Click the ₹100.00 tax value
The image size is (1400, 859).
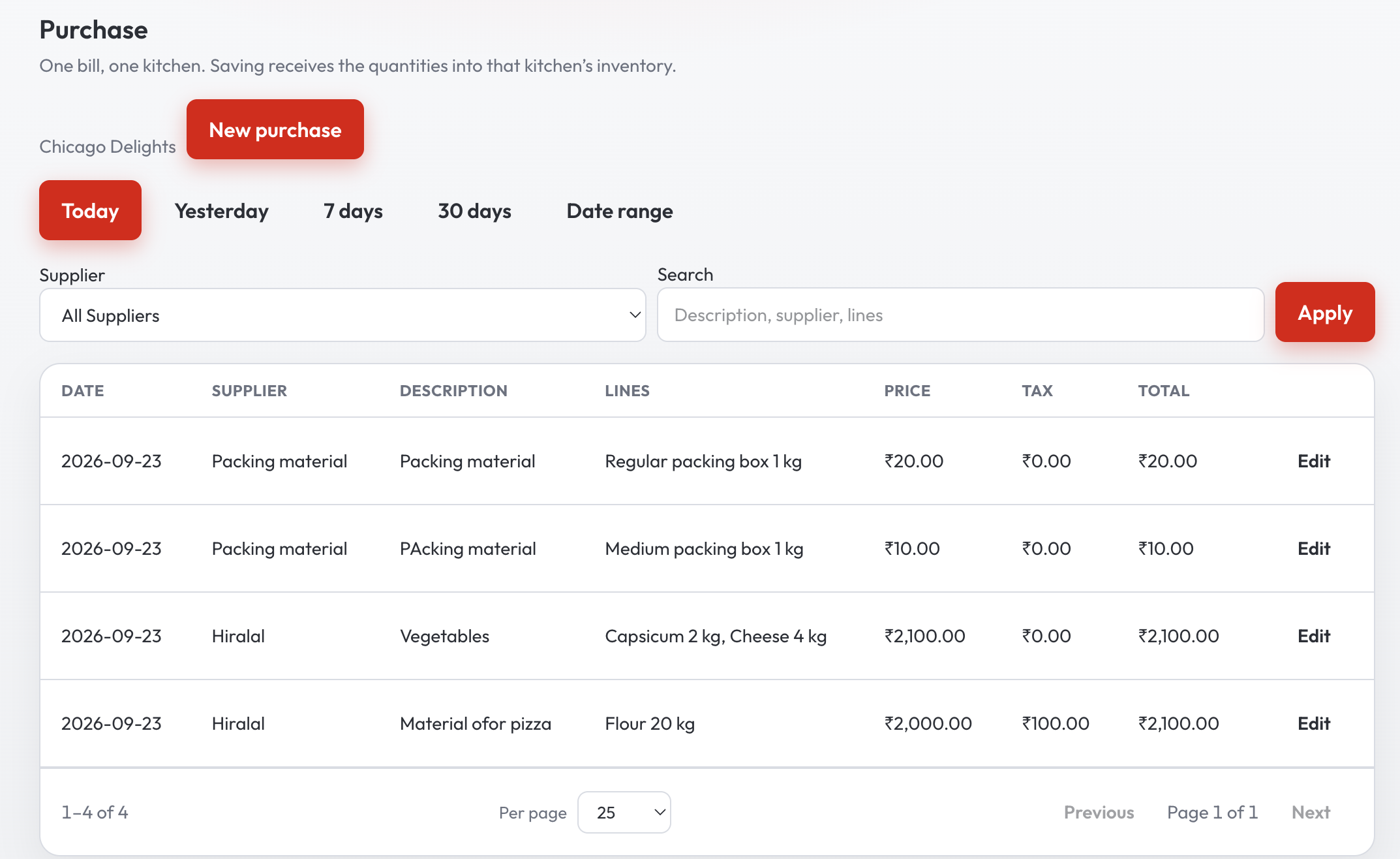pos(1056,723)
